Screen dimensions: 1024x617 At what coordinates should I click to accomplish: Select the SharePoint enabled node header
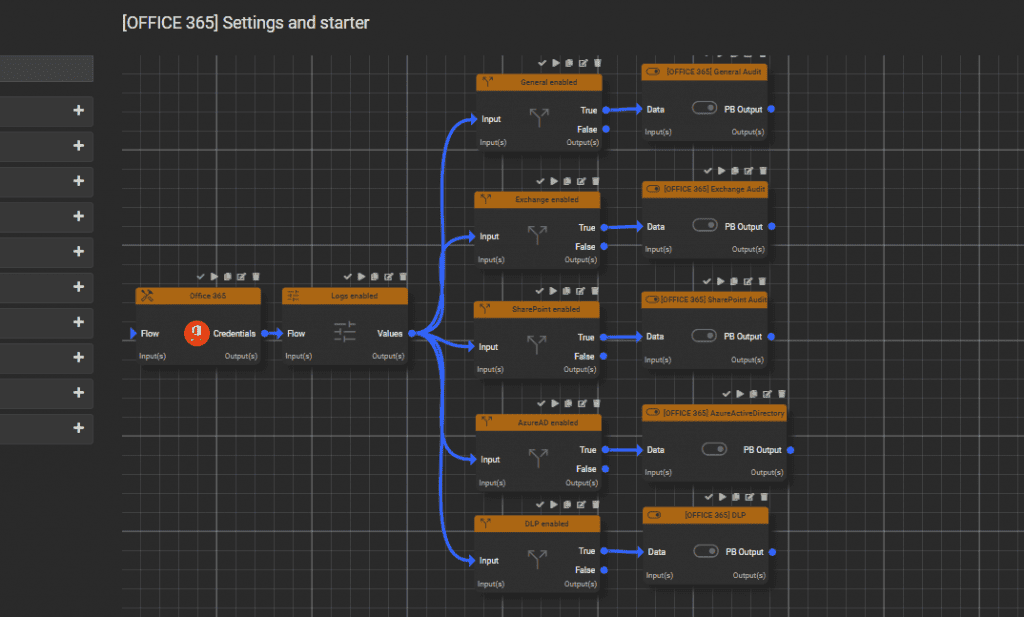[x=536, y=309]
